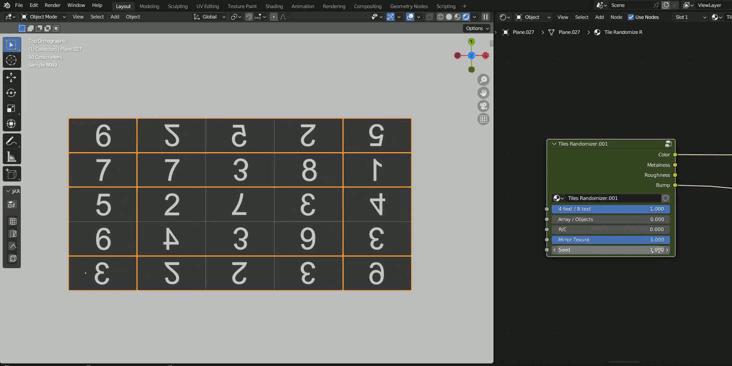Open the Edit menu

[34, 6]
